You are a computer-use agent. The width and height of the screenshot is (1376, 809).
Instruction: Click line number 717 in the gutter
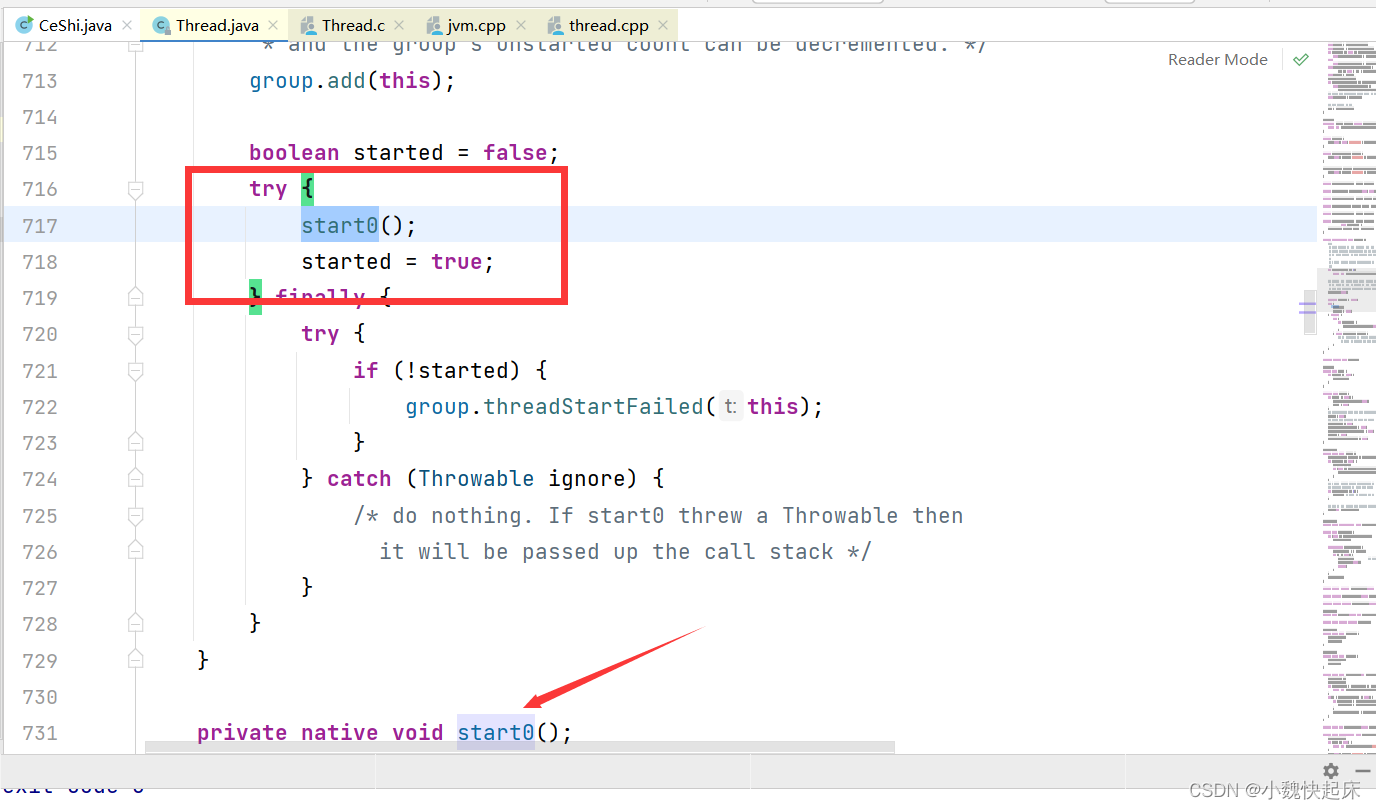point(40,226)
